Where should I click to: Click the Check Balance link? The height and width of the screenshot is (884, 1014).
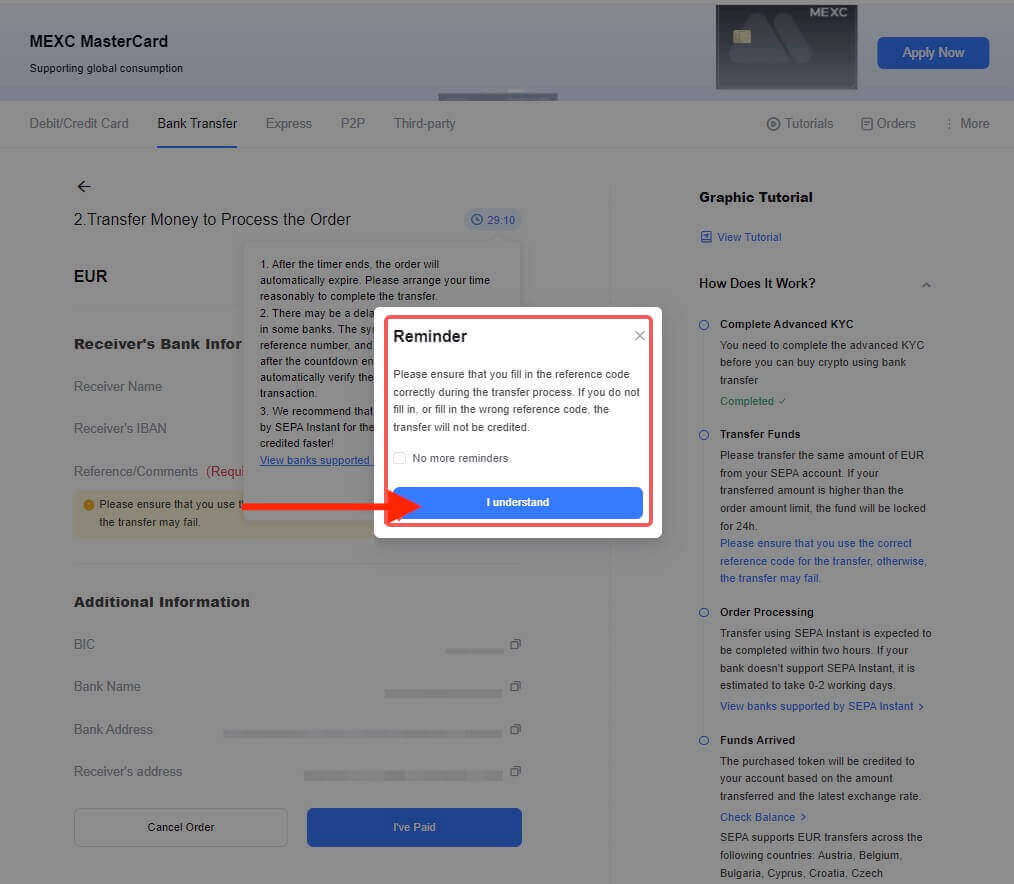coord(762,817)
